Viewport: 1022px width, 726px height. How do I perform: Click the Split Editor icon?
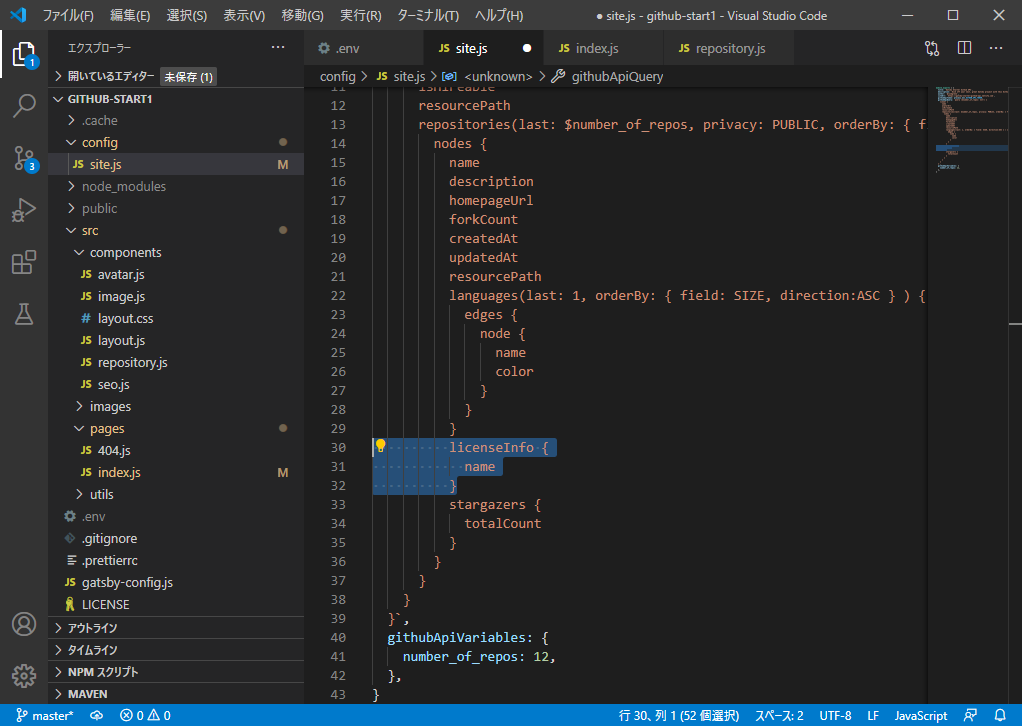[x=965, y=47]
